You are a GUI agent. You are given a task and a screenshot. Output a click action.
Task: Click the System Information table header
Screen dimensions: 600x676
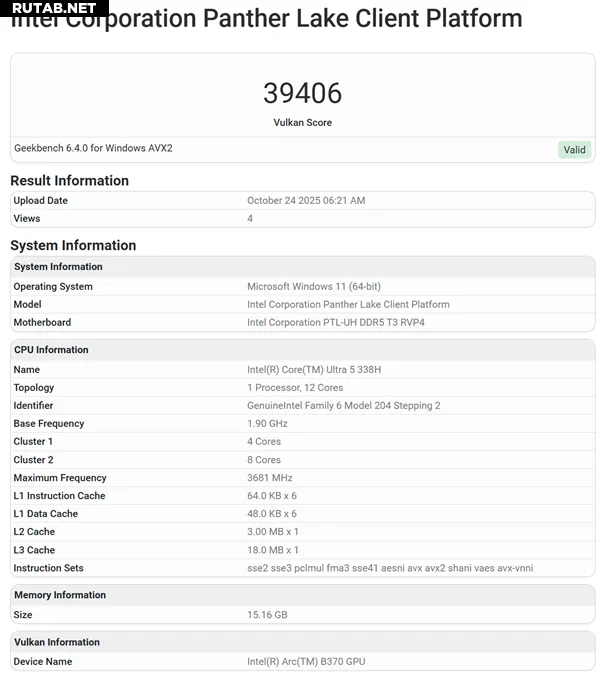58,267
